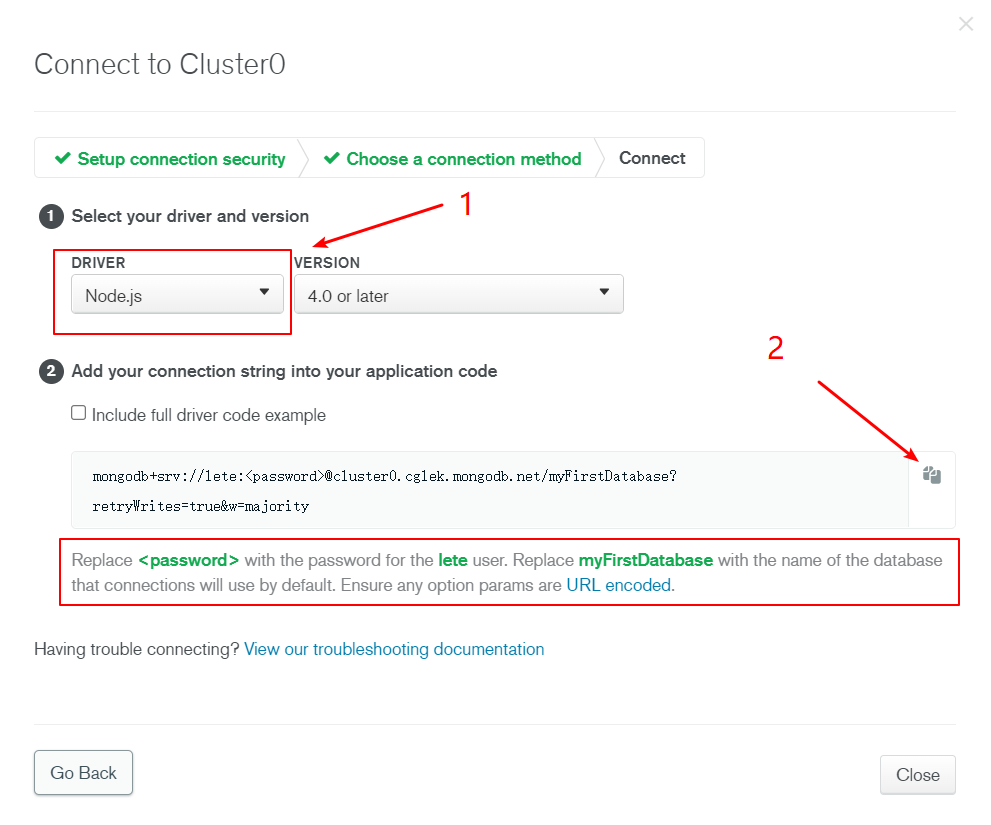991x825 pixels.
Task: Expand the 4.0 or later version dropdown
Action: pos(458,295)
